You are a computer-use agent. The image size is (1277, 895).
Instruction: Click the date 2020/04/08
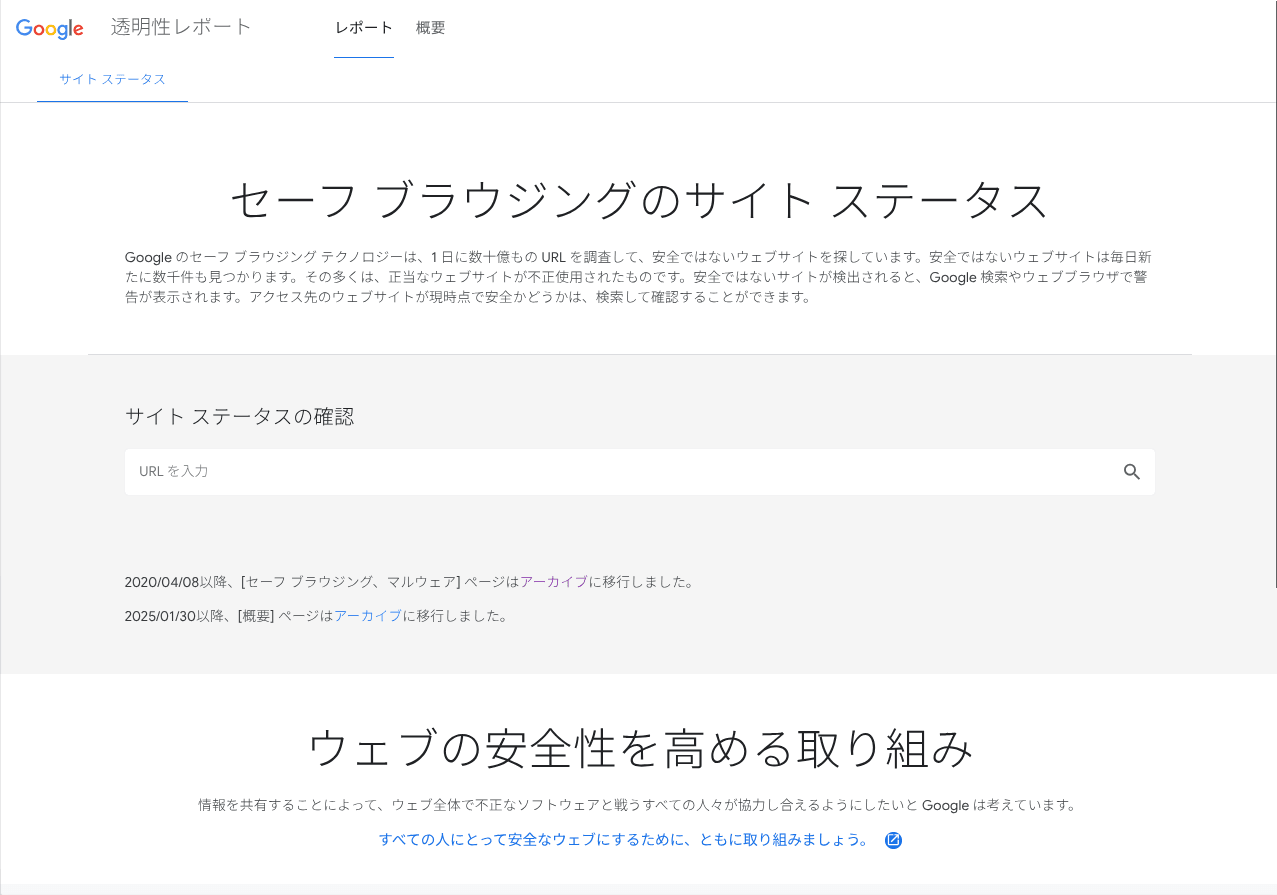(162, 581)
